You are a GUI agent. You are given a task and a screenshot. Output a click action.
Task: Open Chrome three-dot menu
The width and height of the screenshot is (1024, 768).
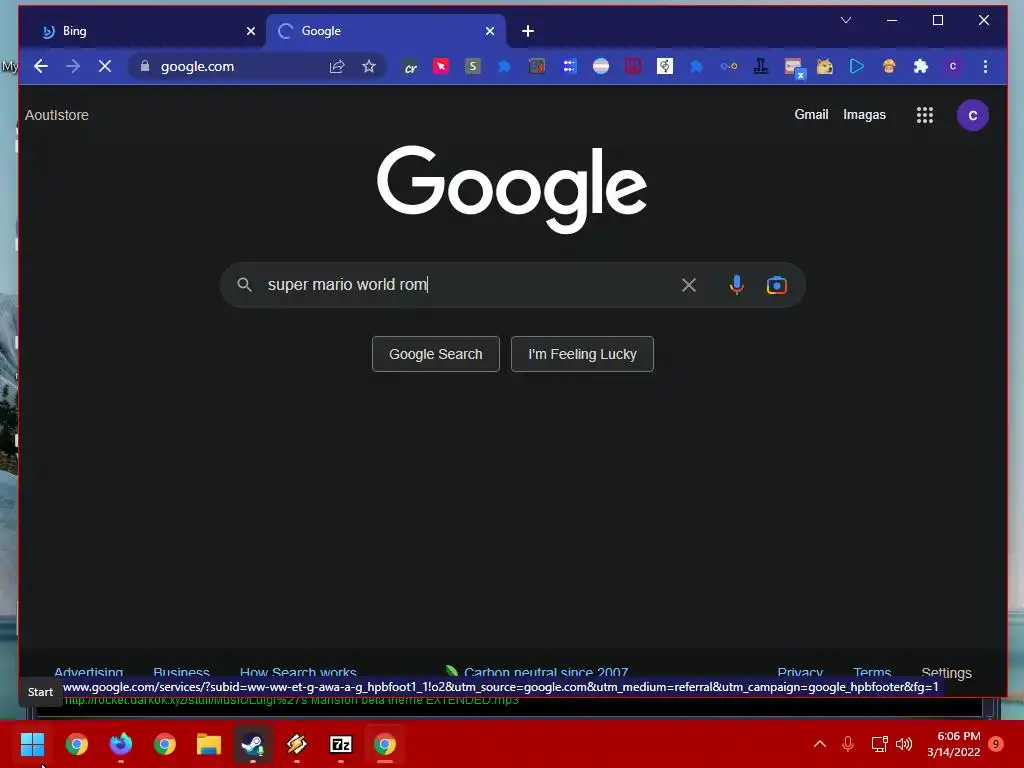tap(985, 66)
